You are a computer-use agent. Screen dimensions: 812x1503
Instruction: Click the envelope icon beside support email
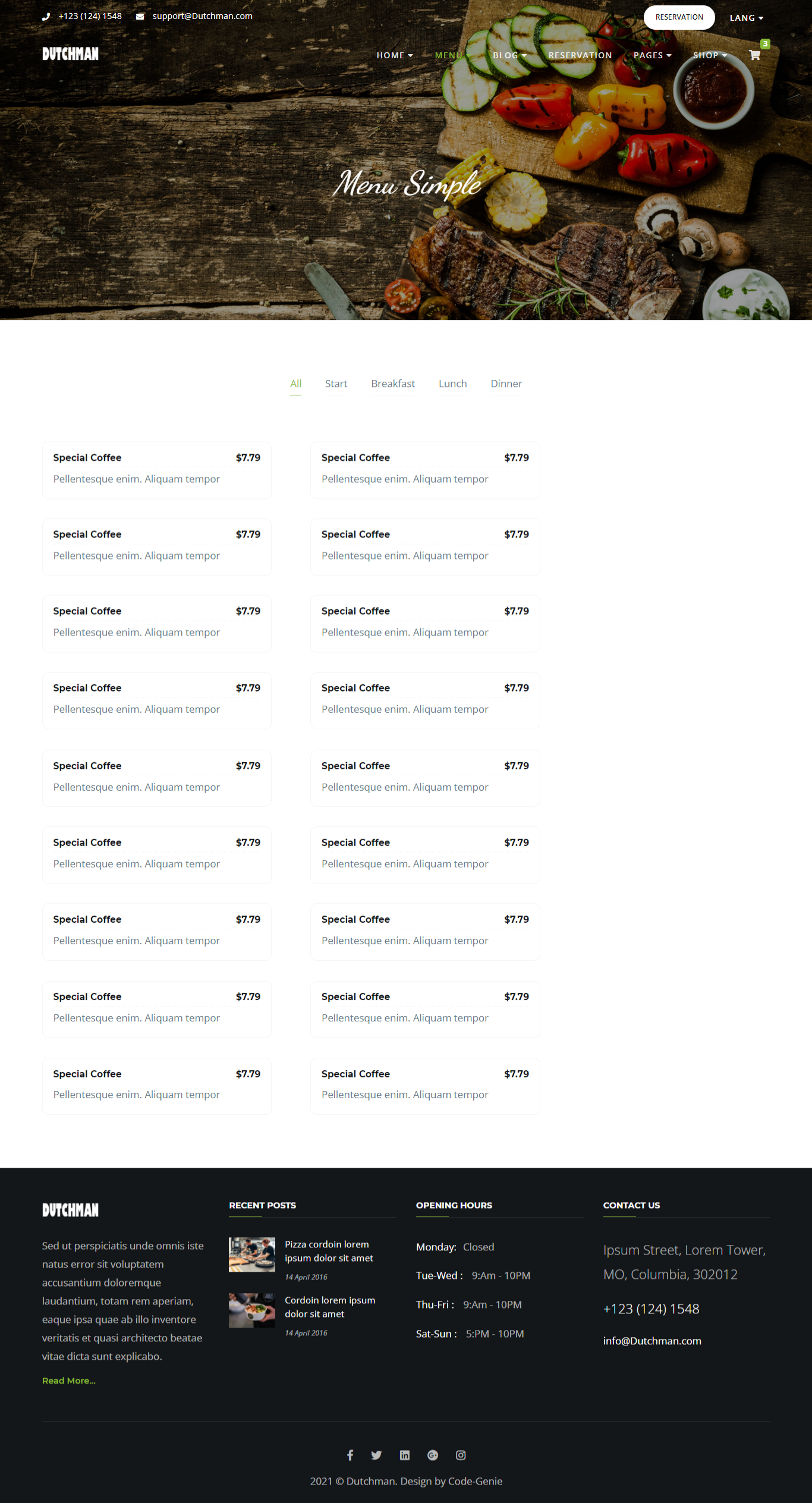click(x=140, y=17)
